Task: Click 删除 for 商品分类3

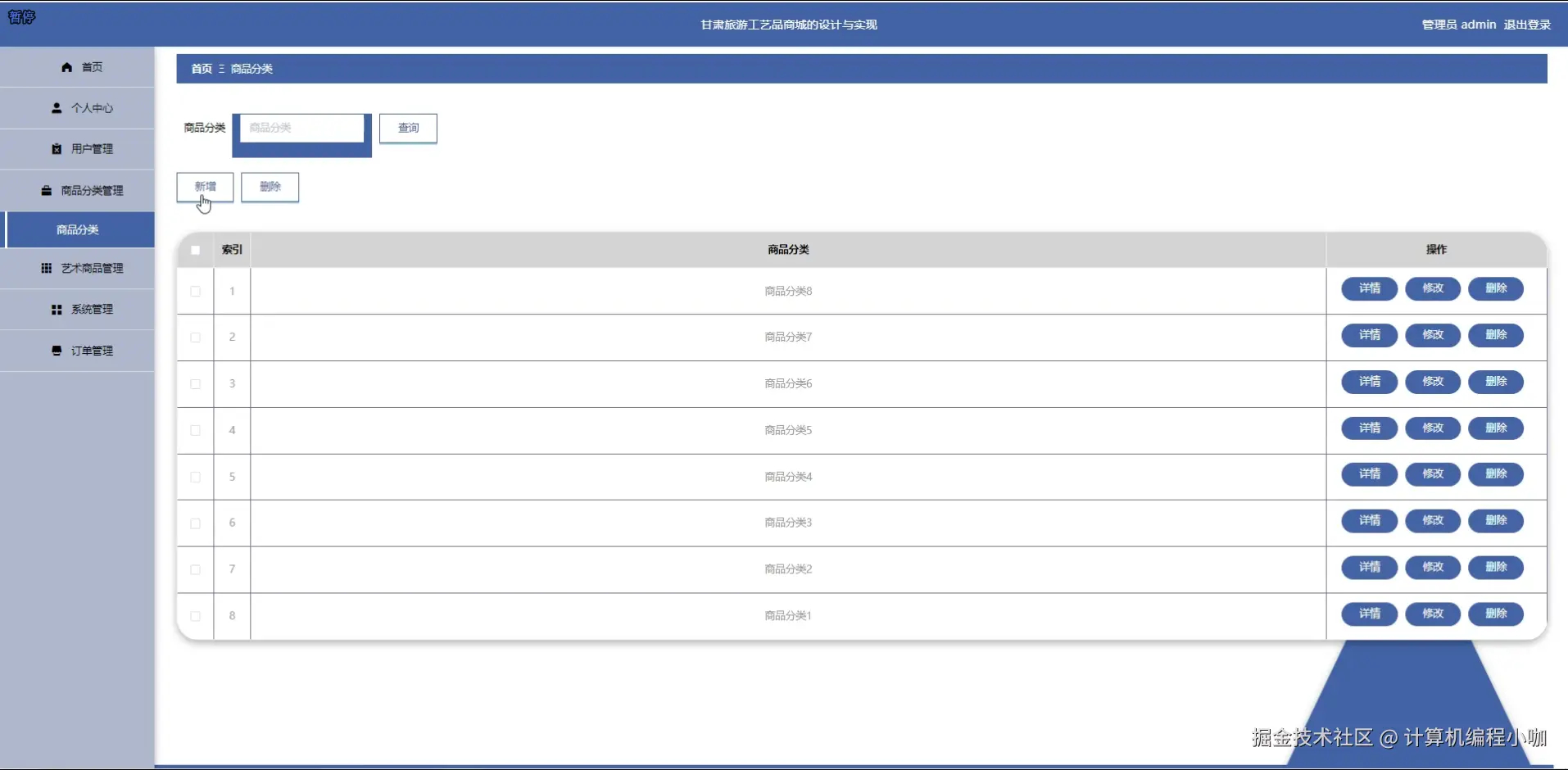Action: (1496, 521)
